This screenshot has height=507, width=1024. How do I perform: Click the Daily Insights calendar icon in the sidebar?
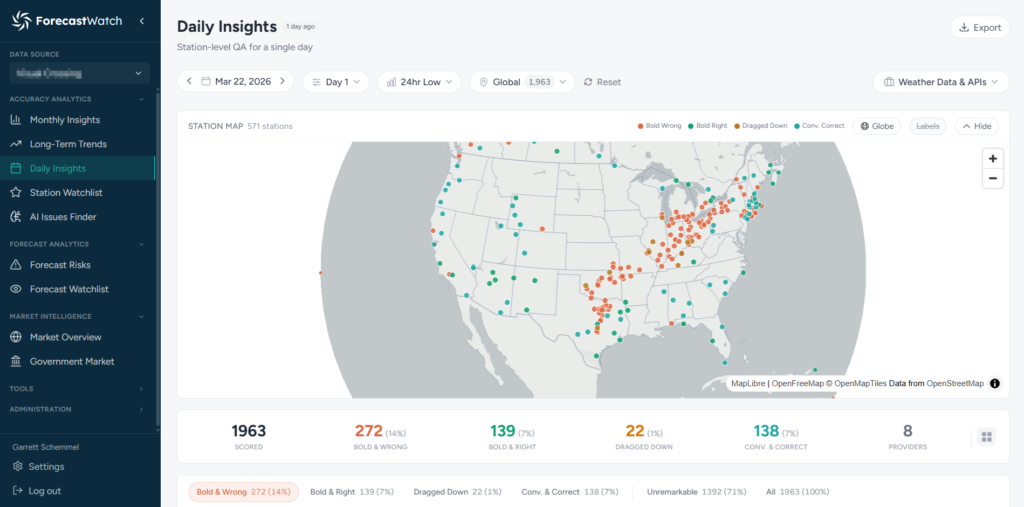(16, 169)
